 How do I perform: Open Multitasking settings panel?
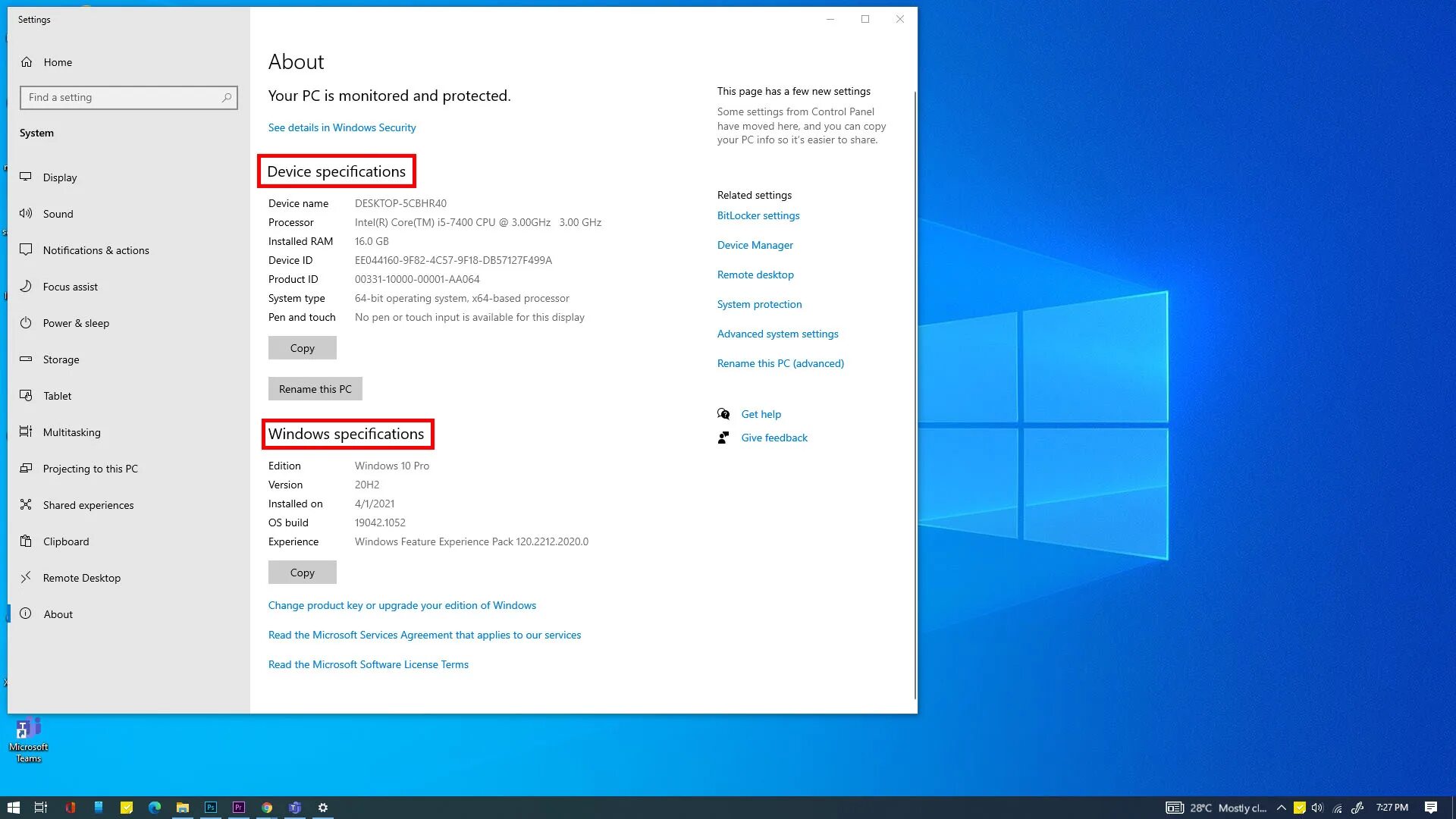pos(72,432)
